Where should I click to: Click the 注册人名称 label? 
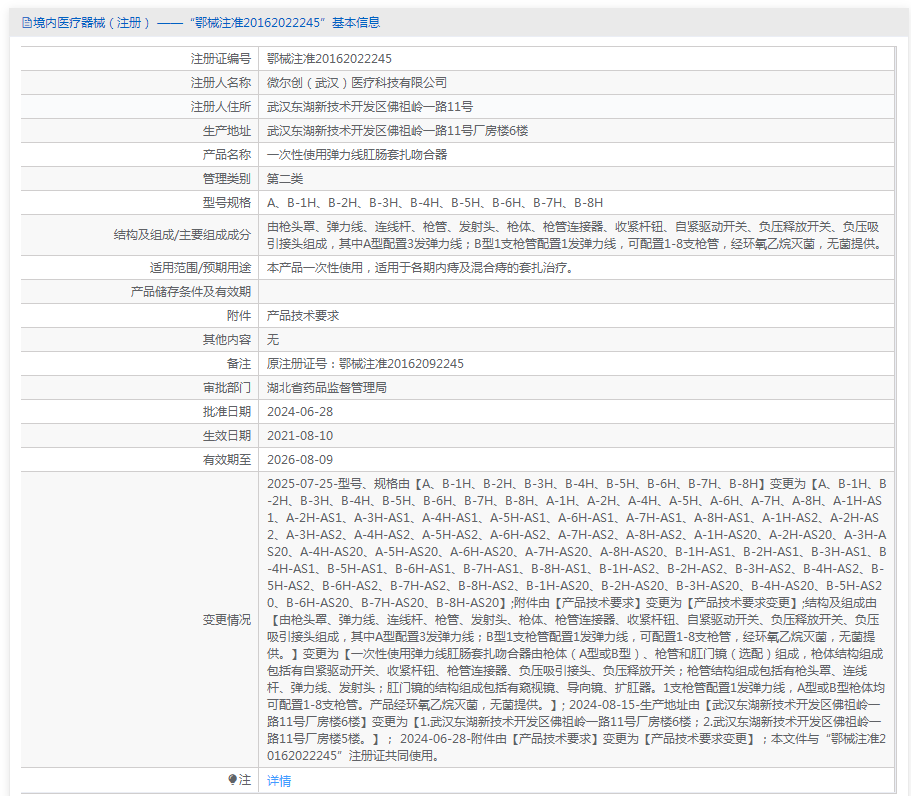[221, 83]
